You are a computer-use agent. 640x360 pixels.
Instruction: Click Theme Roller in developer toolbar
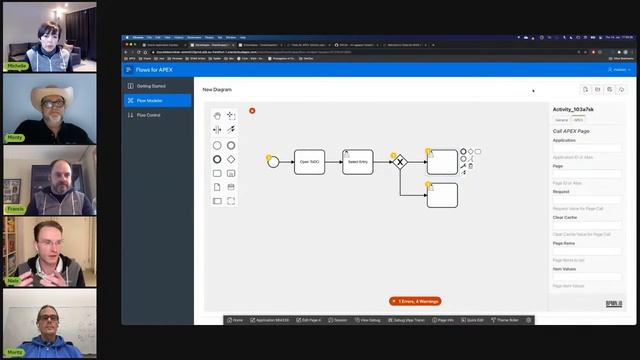click(x=505, y=320)
